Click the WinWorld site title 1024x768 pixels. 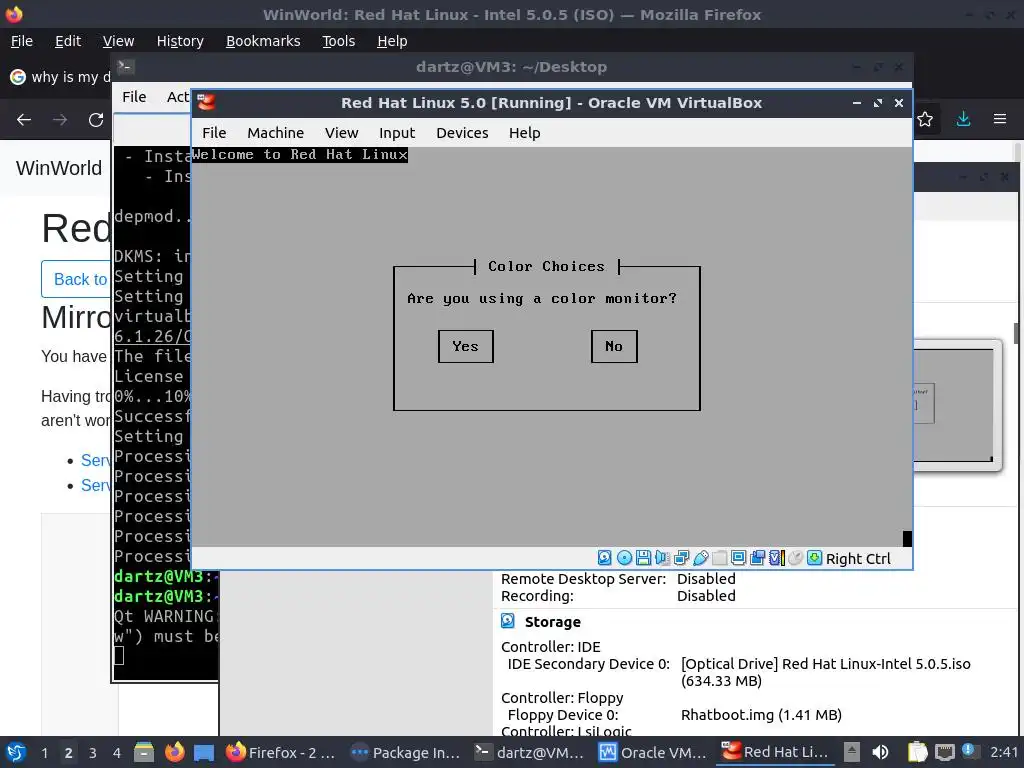[x=59, y=168]
